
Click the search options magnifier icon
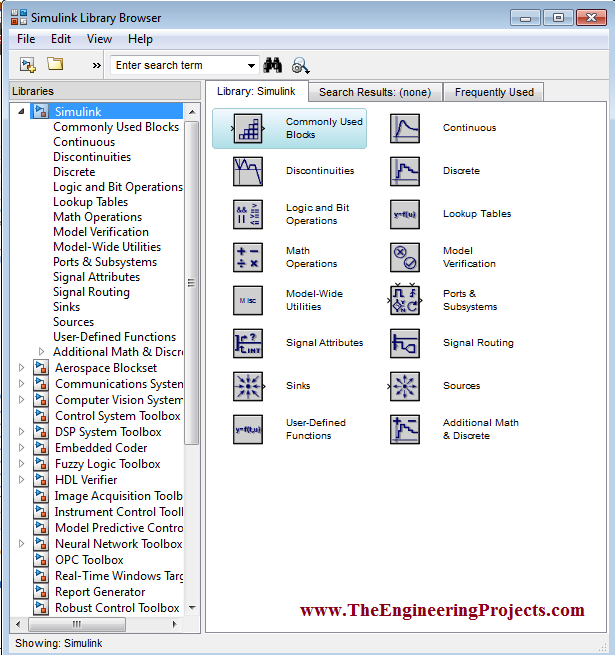pyautogui.click(x=300, y=66)
